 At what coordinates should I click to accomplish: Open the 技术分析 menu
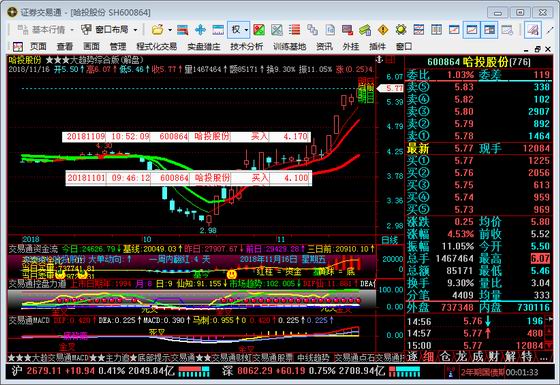tap(246, 46)
